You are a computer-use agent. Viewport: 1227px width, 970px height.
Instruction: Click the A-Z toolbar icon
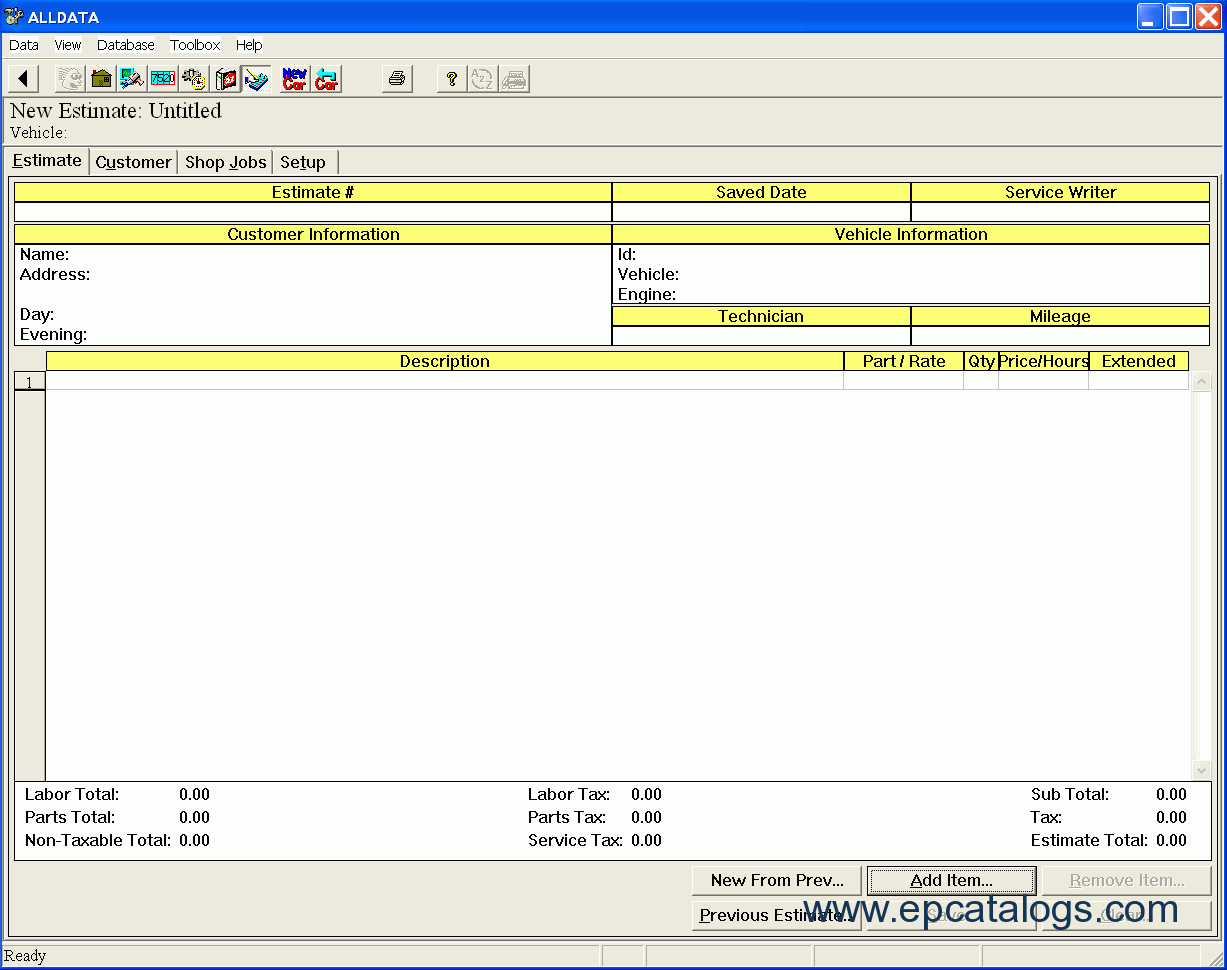483,79
